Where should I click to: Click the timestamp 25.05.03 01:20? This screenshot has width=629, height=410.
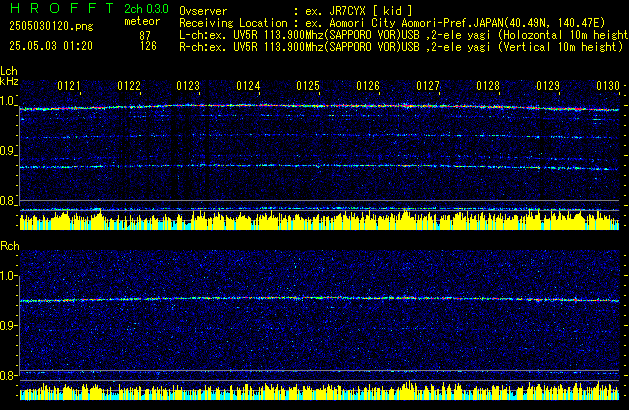(x=51, y=46)
